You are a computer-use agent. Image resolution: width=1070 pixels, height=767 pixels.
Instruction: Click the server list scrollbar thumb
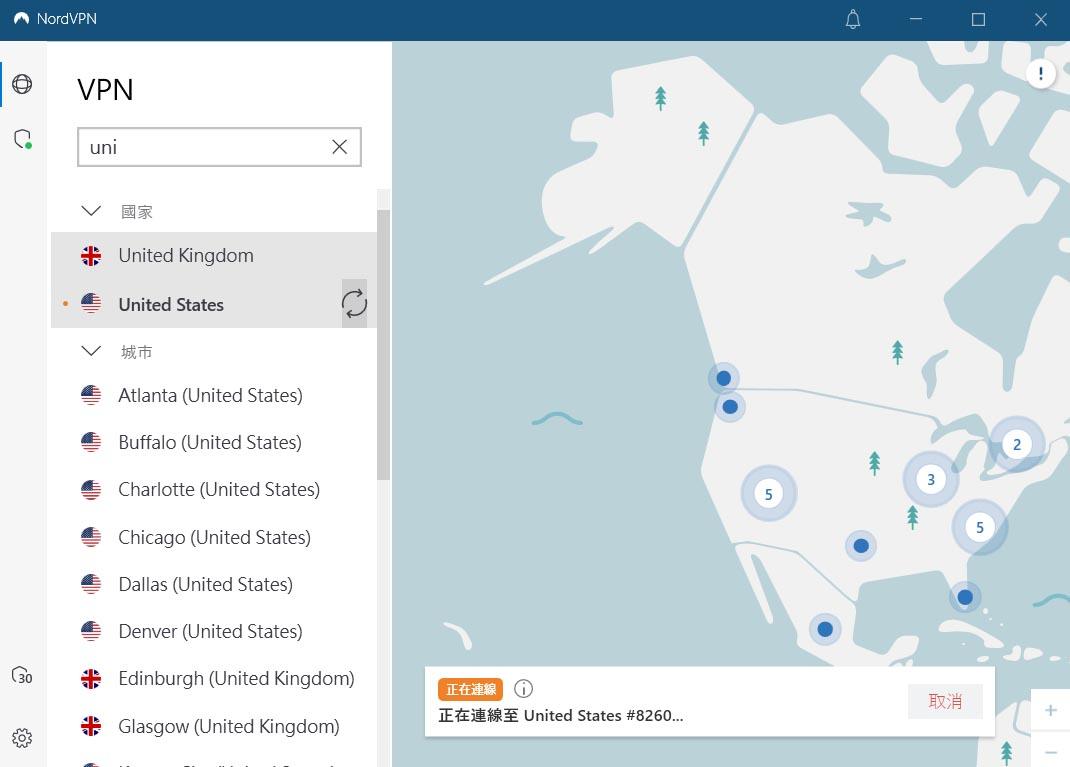click(383, 345)
